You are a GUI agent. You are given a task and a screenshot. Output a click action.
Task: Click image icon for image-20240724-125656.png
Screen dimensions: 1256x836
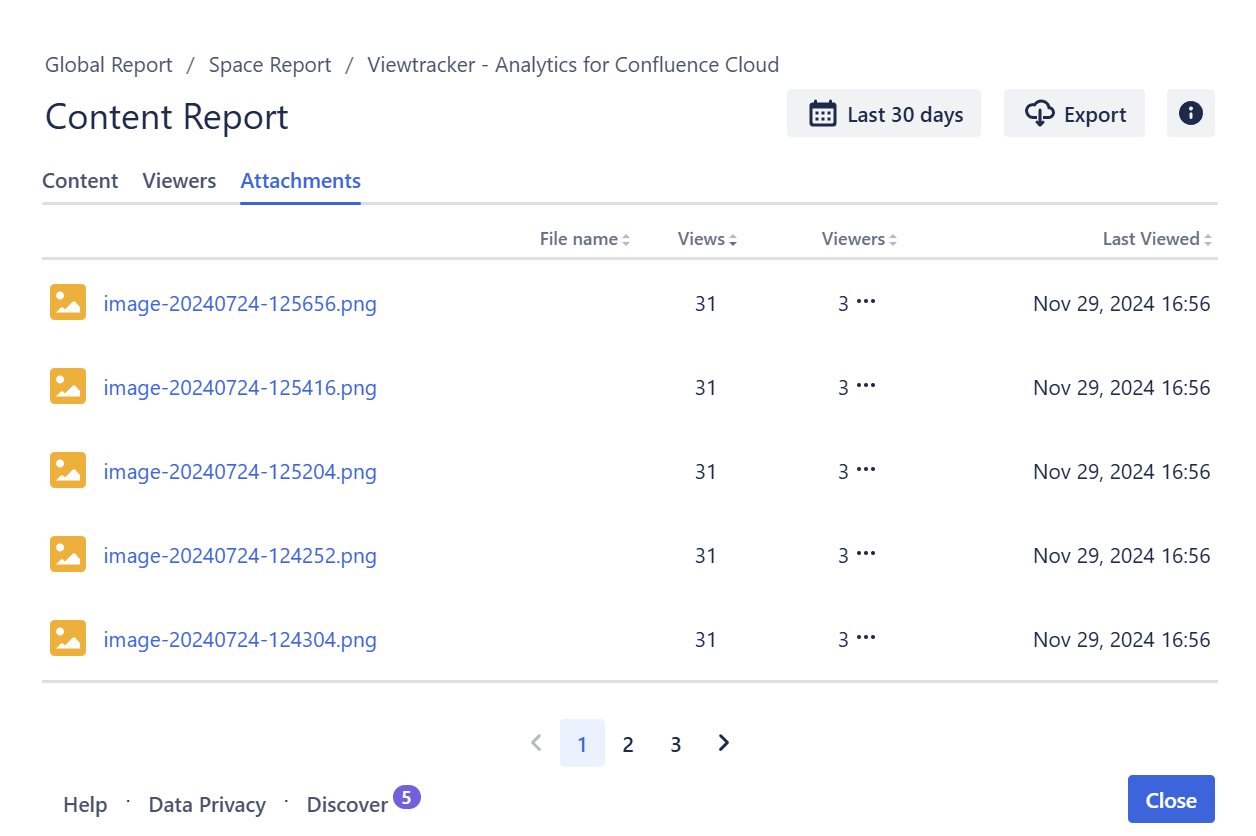point(68,302)
